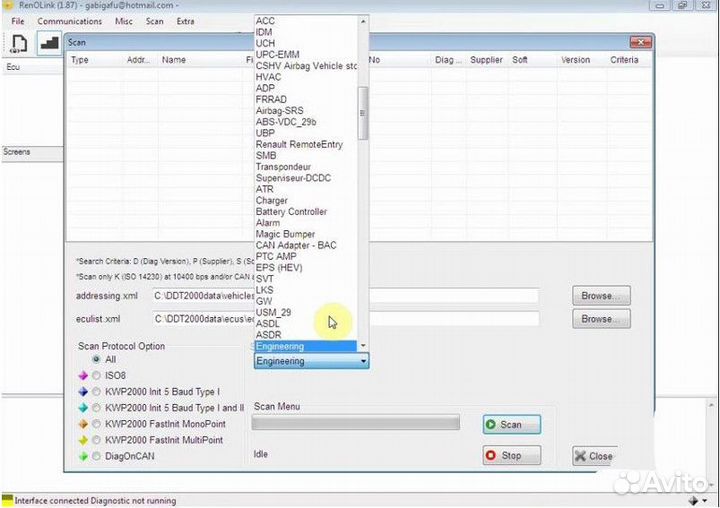This screenshot has height=508, width=720.
Task: Click dropdown list scroll up arrow
Action: [x=363, y=21]
